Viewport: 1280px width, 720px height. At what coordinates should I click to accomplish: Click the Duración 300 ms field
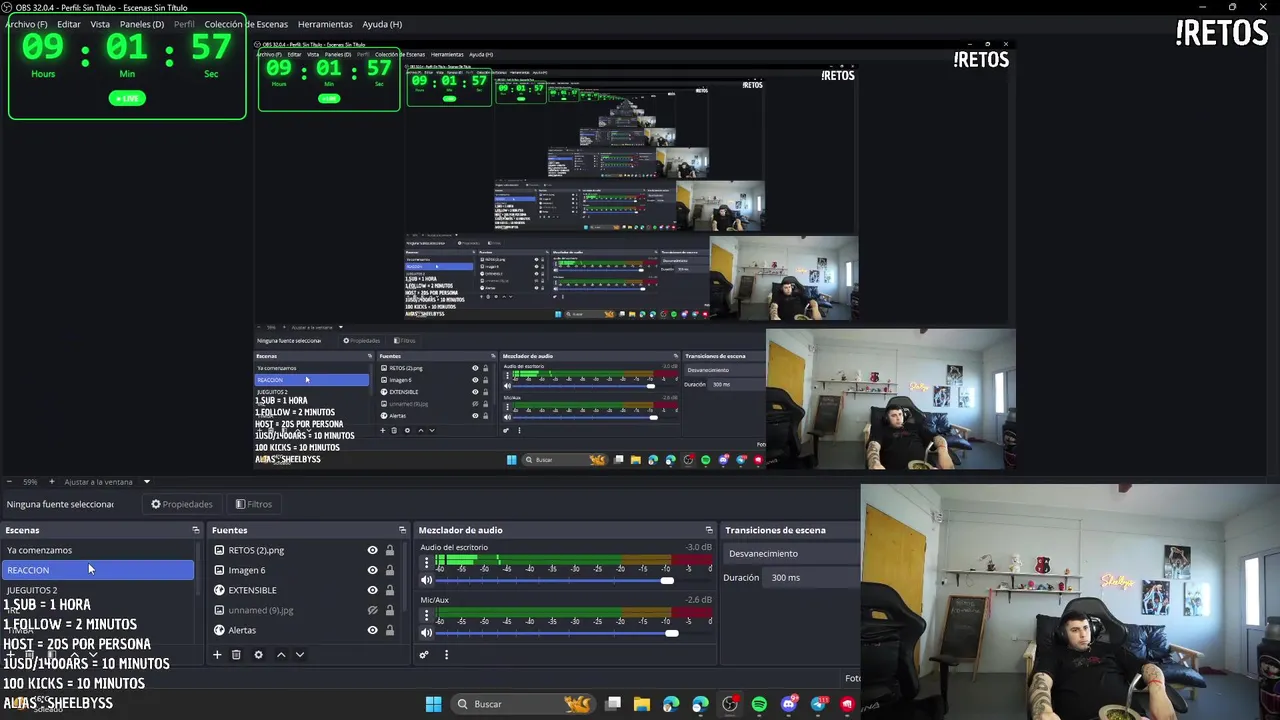point(813,577)
